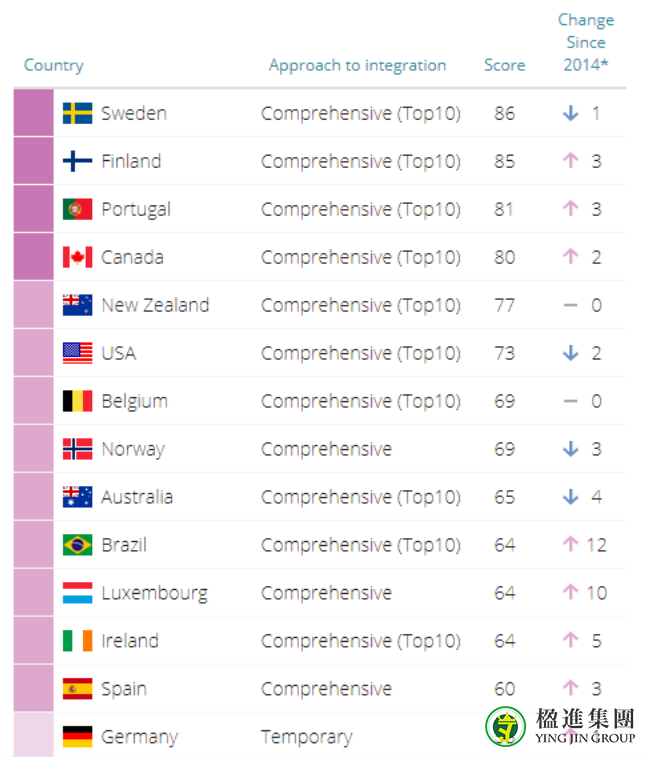Click the pink up arrow in Brazil's row
Screen dimensions: 645x757
(x=571, y=544)
